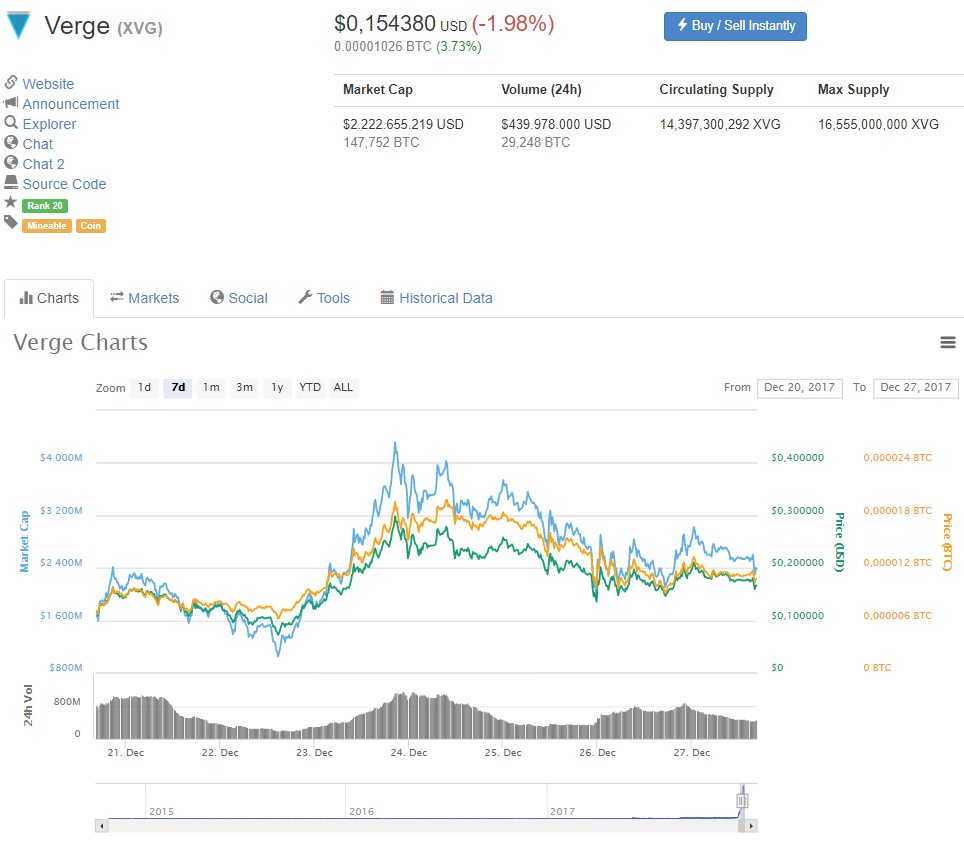Image resolution: width=964 pixels, height=842 pixels.
Task: Click the (-1.98%) change value
Action: pyautogui.click(x=513, y=23)
